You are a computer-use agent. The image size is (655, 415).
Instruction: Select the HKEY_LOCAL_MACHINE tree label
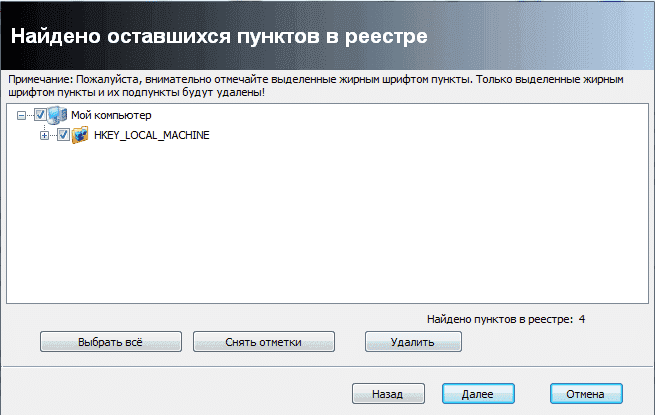[x=152, y=135]
